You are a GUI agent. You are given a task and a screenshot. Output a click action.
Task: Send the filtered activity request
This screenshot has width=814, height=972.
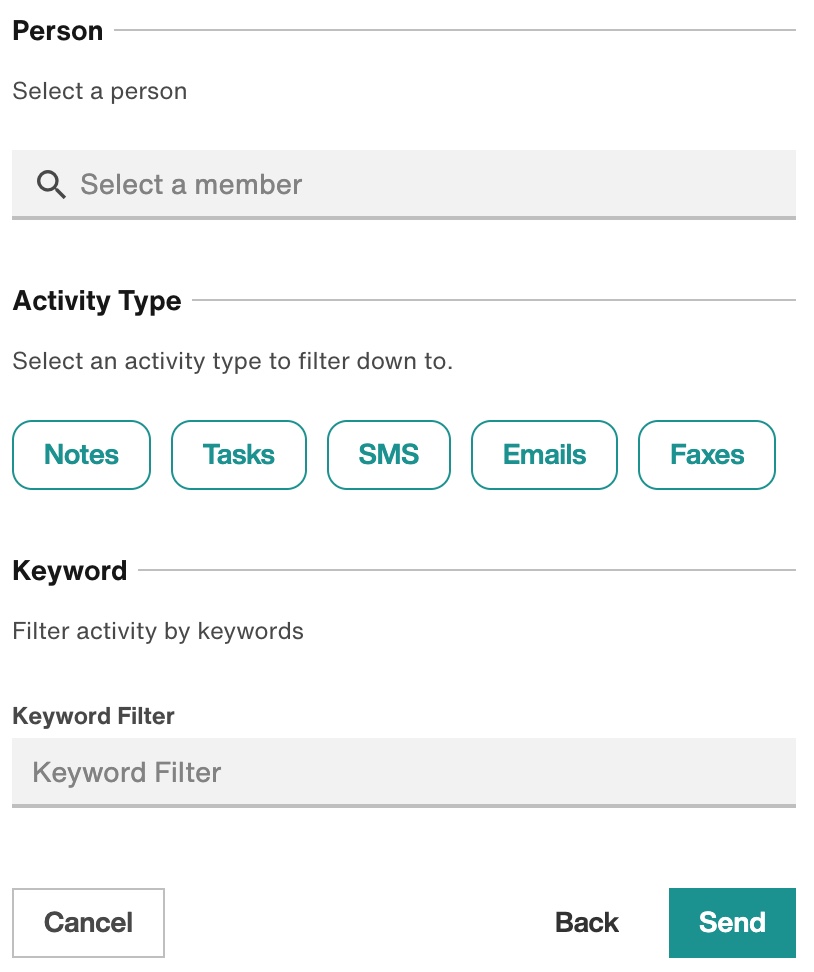pyautogui.click(x=732, y=922)
